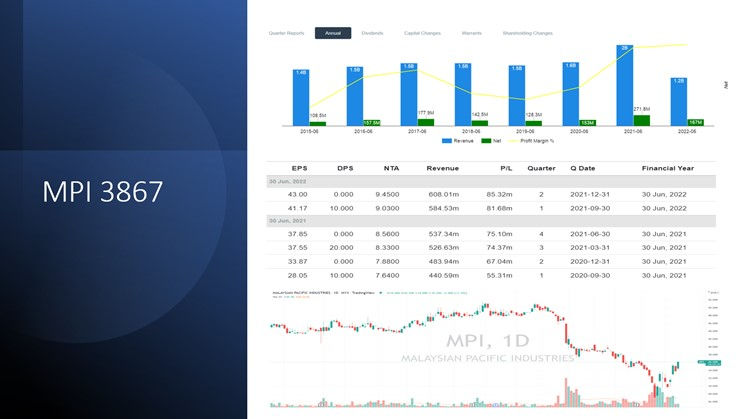Click the Revenue column header
Screen dimensions: 752x419
(443, 168)
